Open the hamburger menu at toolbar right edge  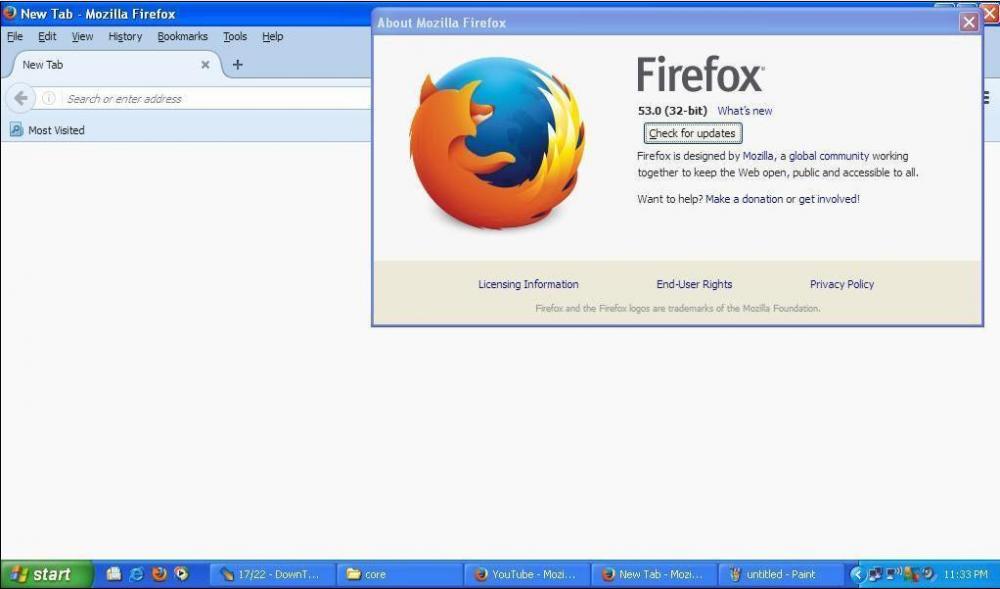[x=987, y=98]
